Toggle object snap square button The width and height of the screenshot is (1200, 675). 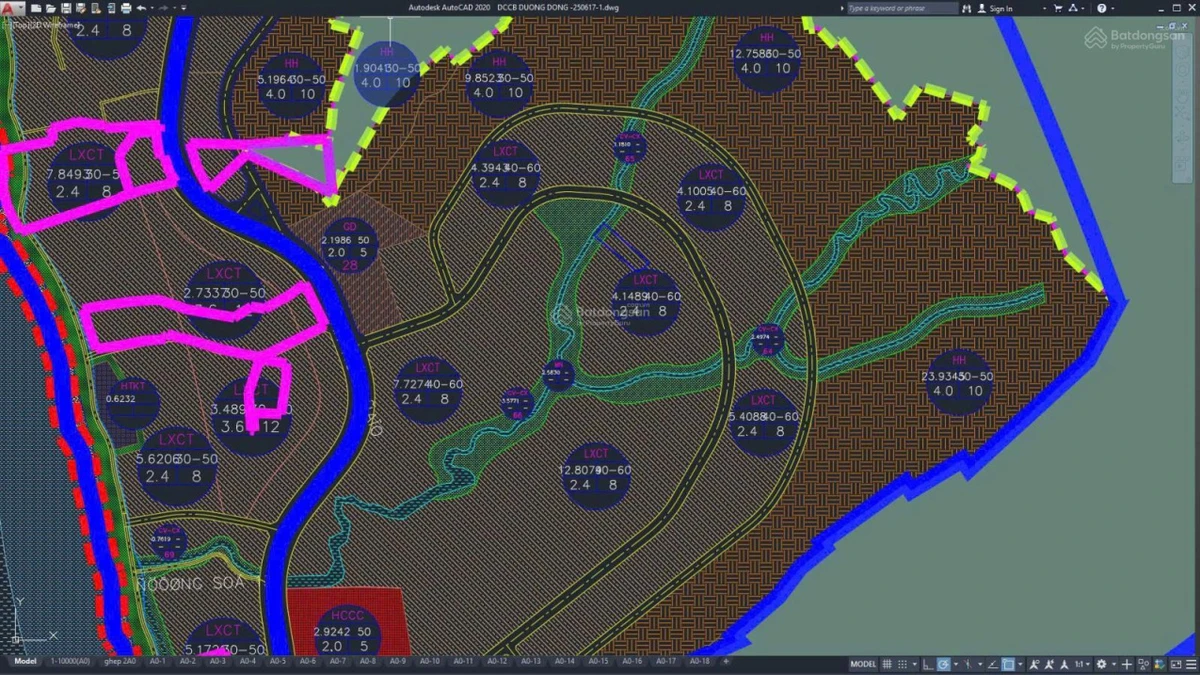pos(1008,663)
